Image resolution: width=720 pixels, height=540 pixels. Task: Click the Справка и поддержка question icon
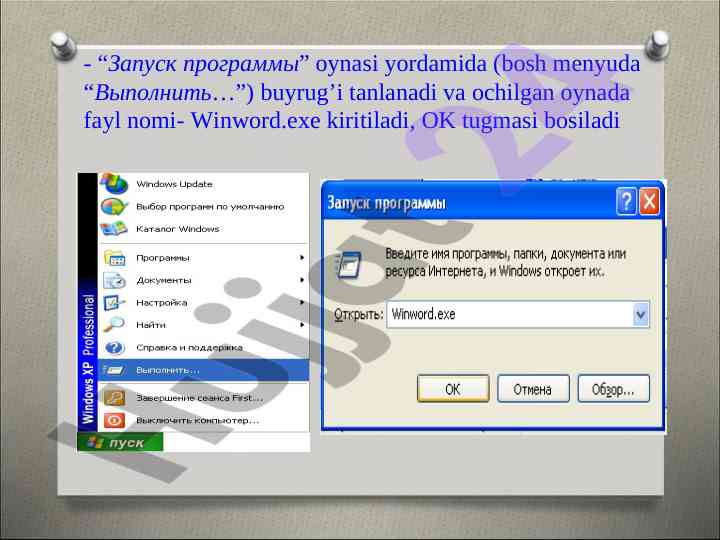114,348
